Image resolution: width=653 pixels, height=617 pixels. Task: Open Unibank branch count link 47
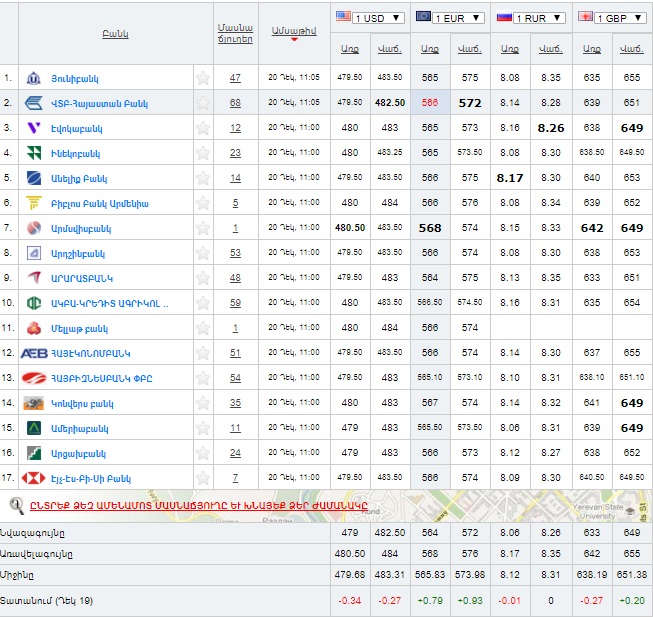[x=235, y=78]
